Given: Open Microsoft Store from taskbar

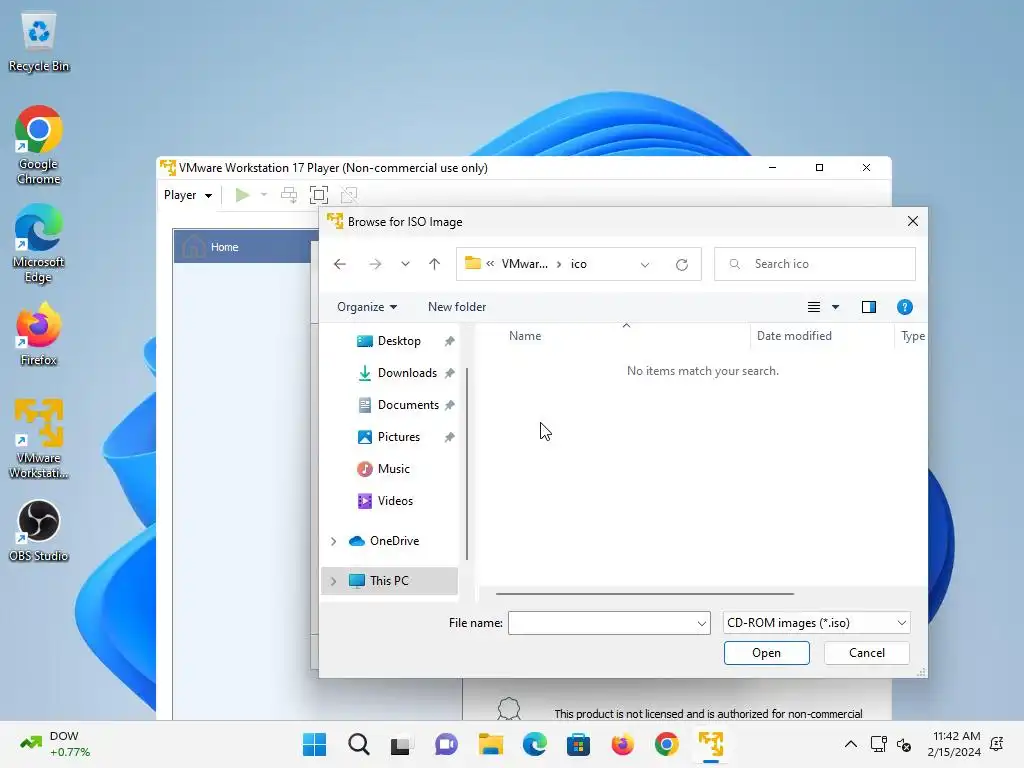Looking at the screenshot, I should pyautogui.click(x=579, y=744).
